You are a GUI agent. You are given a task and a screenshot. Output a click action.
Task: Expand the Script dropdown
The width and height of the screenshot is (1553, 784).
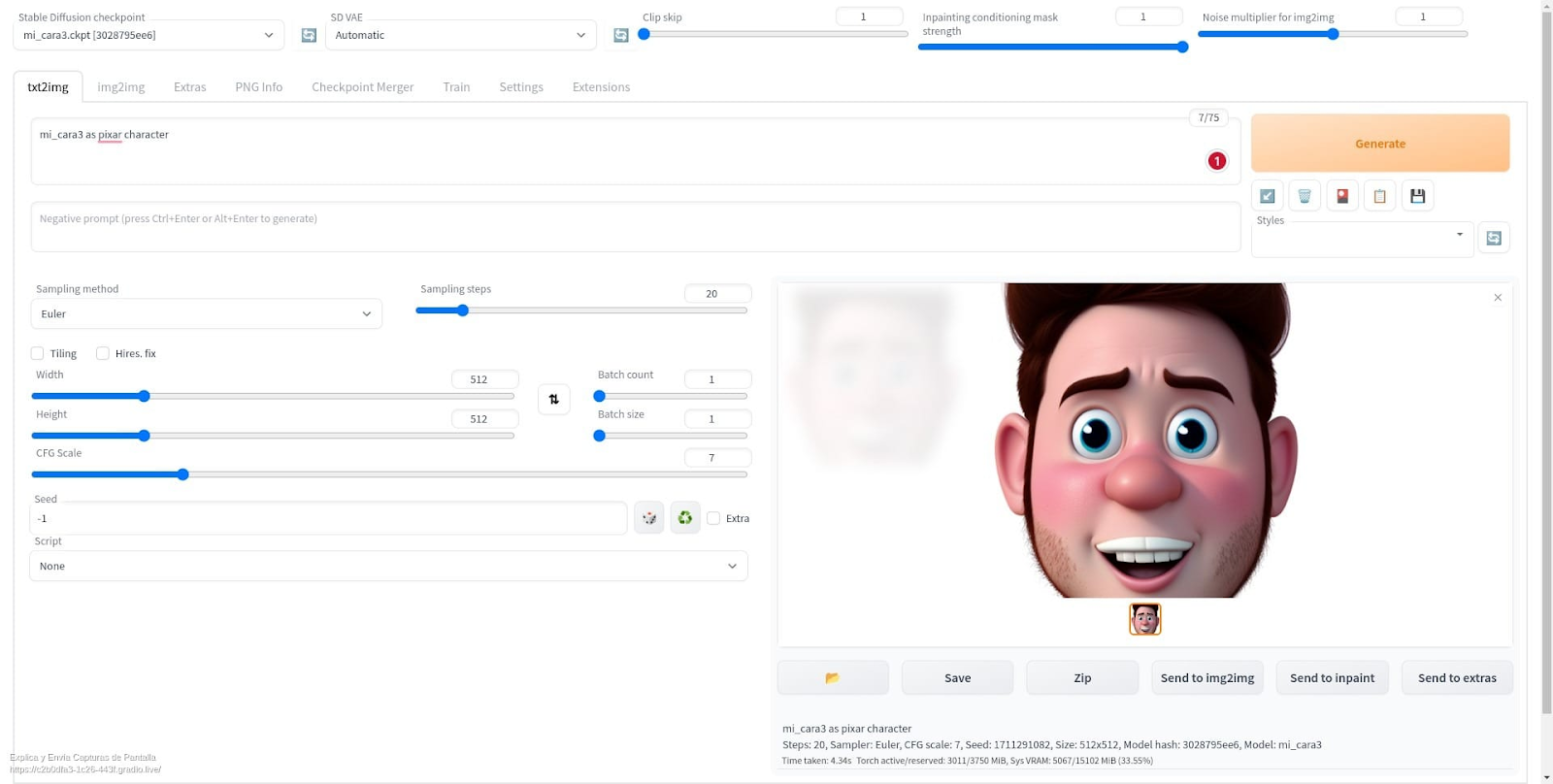[x=388, y=567]
